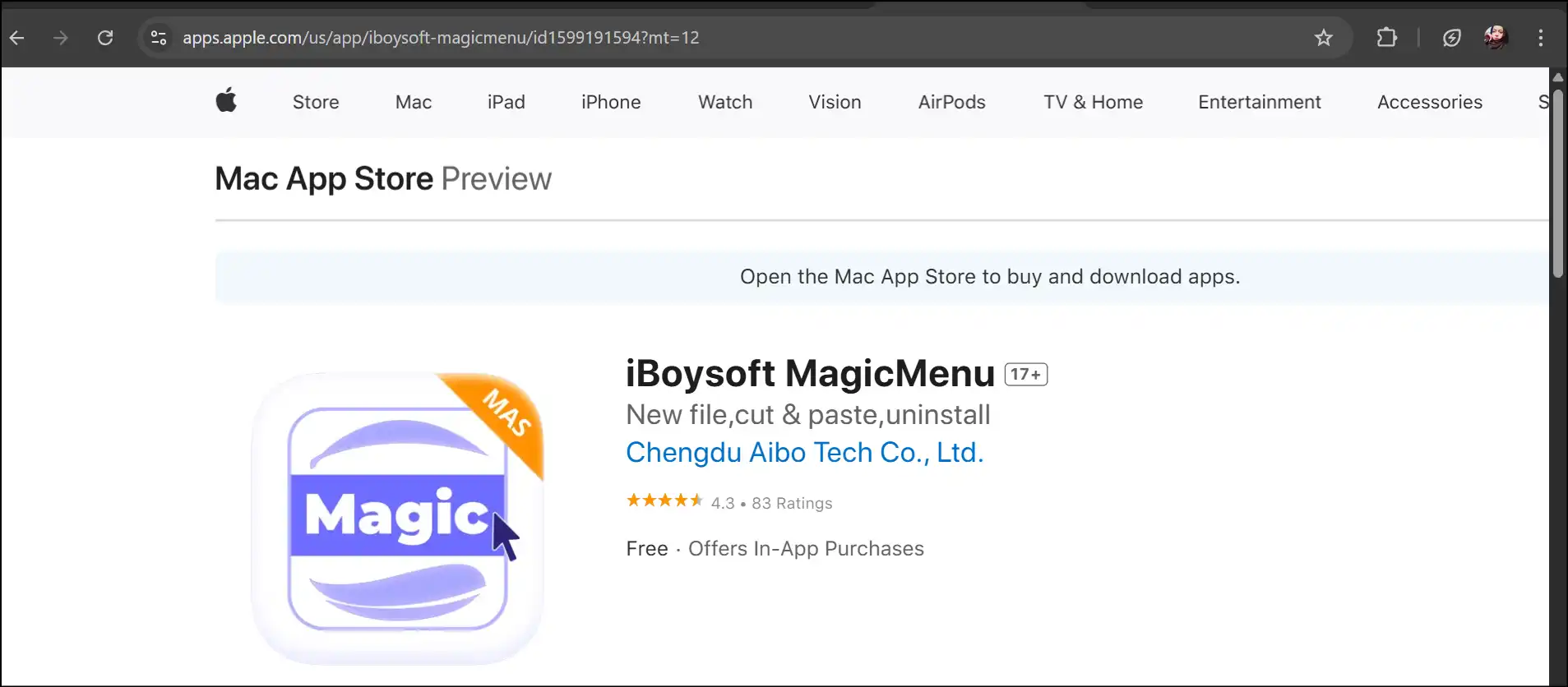This screenshot has width=1568, height=687.
Task: Open the Vision nav item
Action: coord(835,102)
